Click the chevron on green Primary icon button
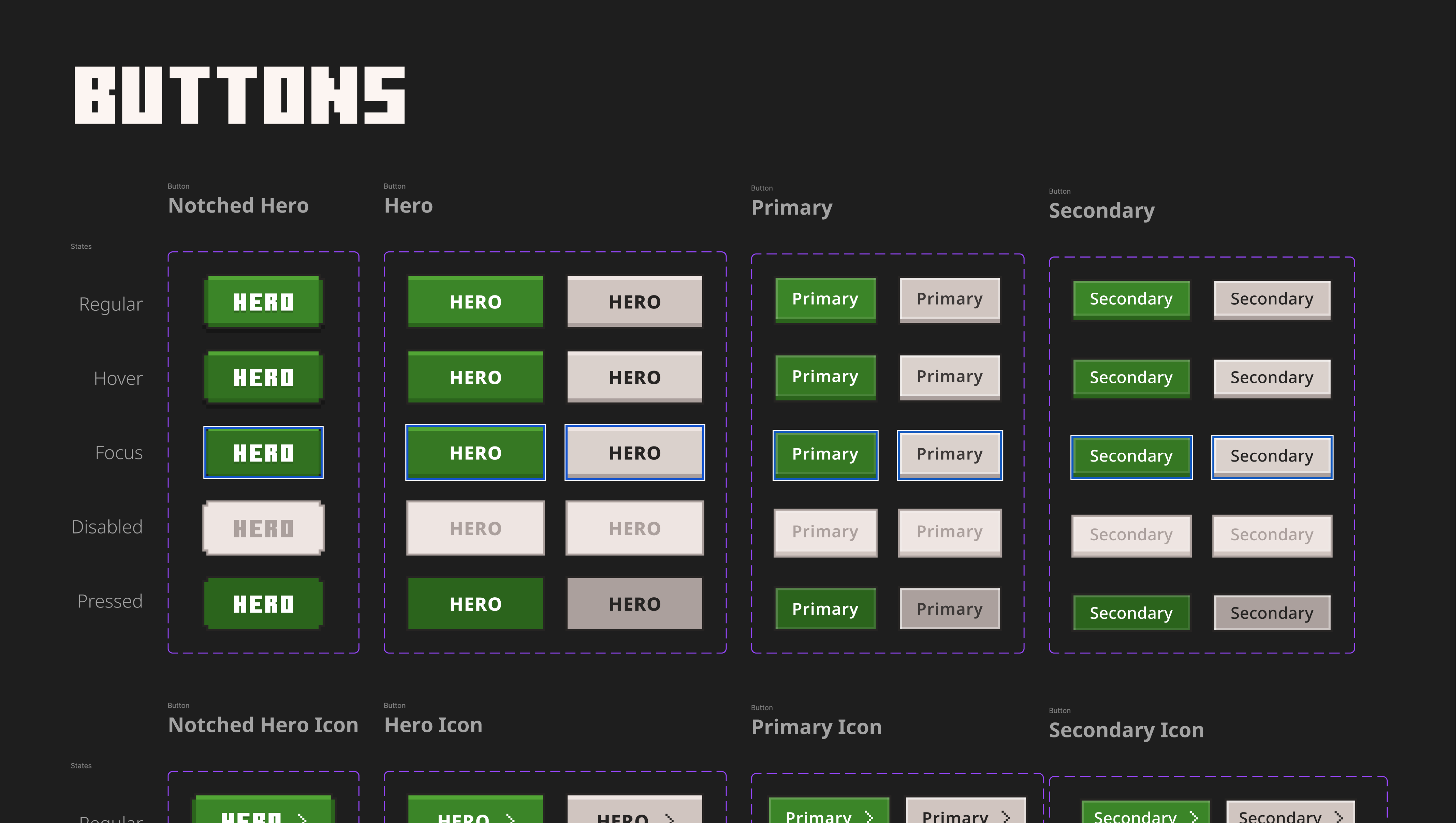 (869, 816)
